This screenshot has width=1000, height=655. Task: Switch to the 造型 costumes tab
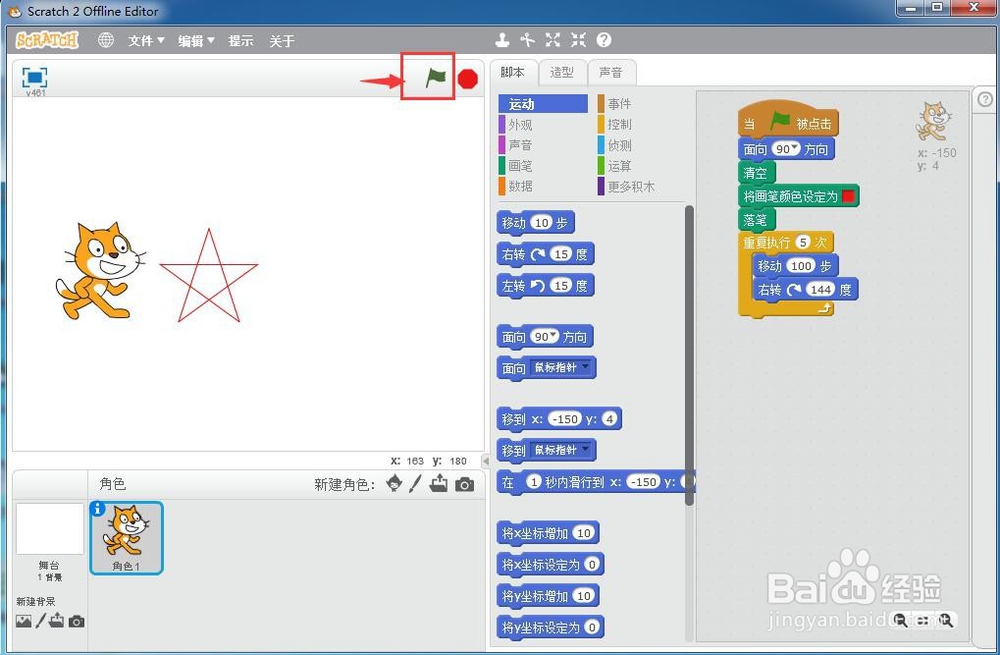click(562, 73)
